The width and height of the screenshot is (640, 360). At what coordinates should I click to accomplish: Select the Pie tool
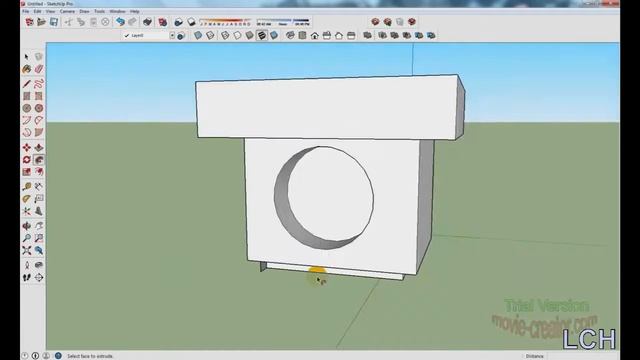click(x=39, y=133)
